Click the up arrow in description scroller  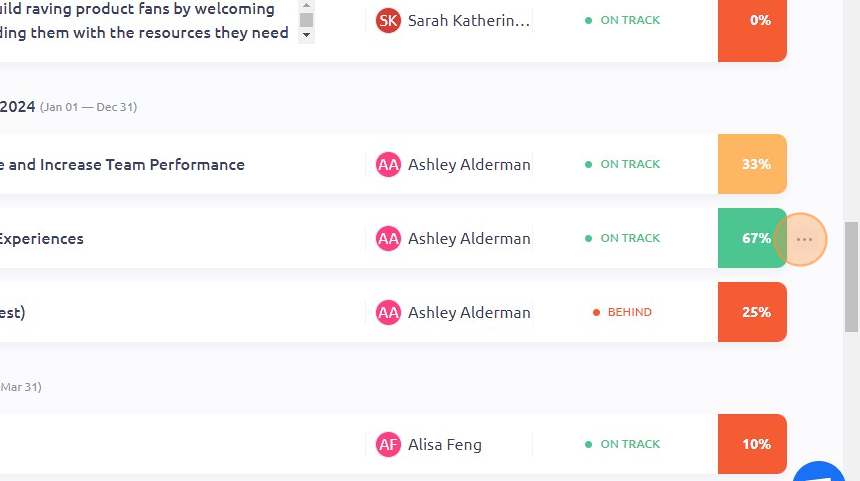point(307,5)
